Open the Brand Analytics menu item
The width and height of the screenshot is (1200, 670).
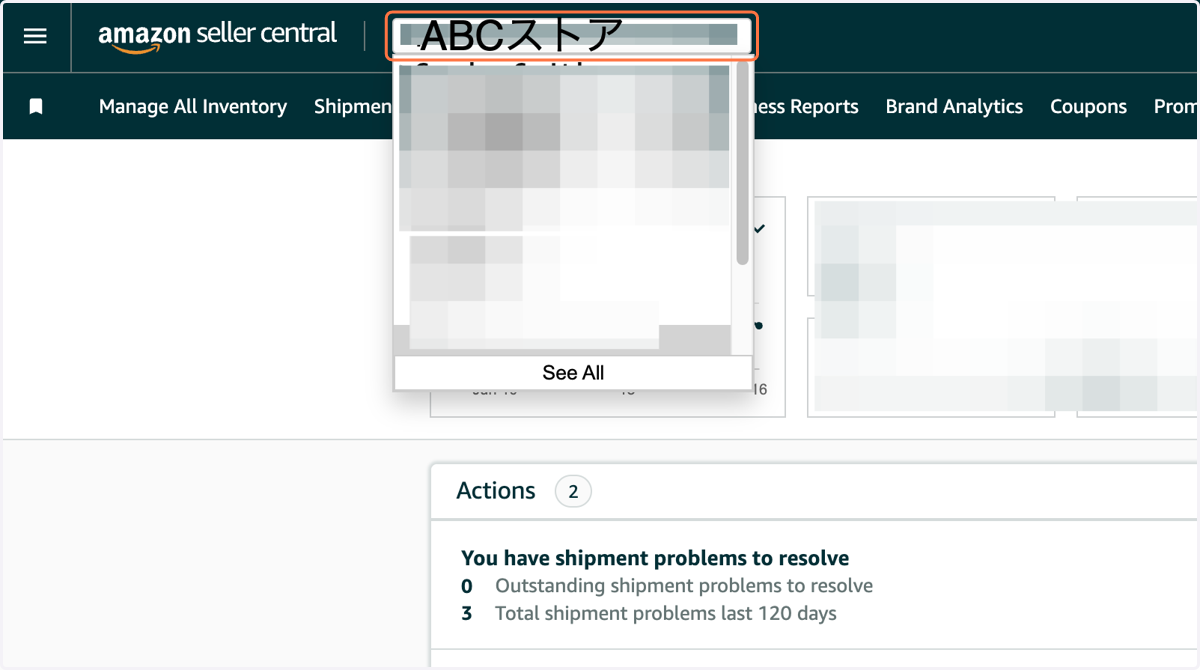pos(954,106)
